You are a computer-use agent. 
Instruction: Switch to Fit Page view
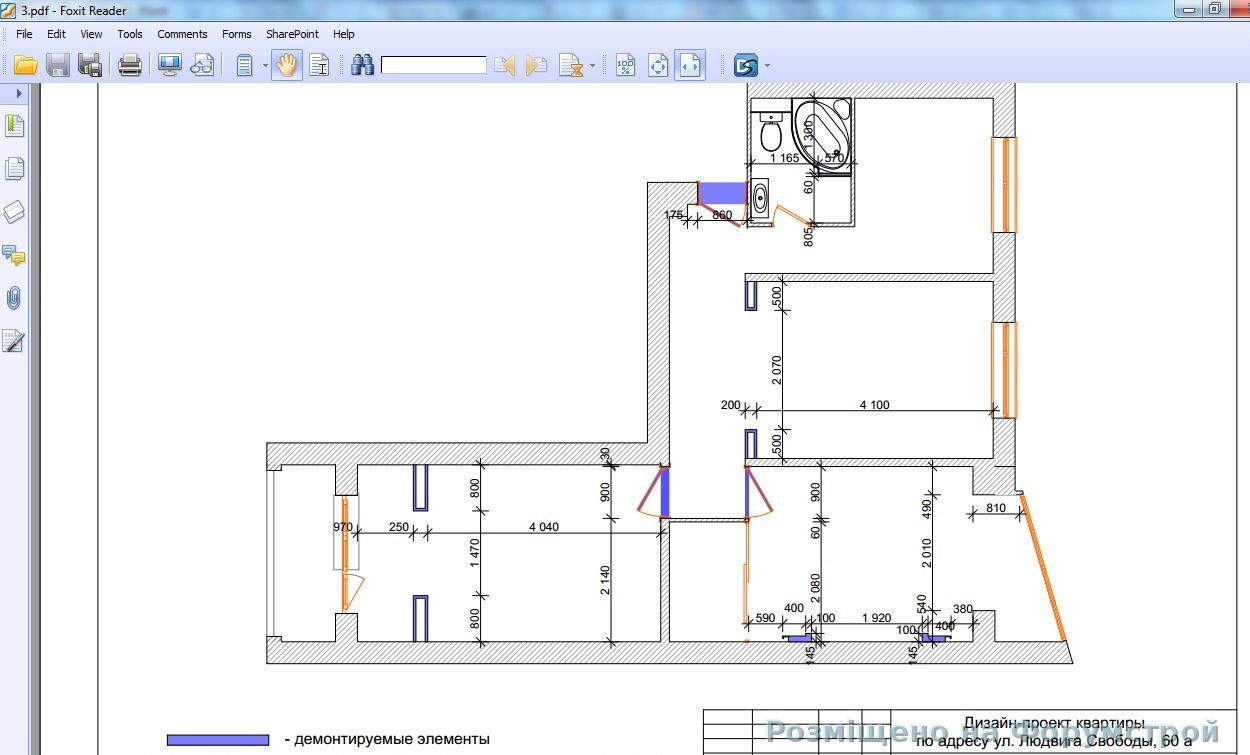(x=657, y=66)
